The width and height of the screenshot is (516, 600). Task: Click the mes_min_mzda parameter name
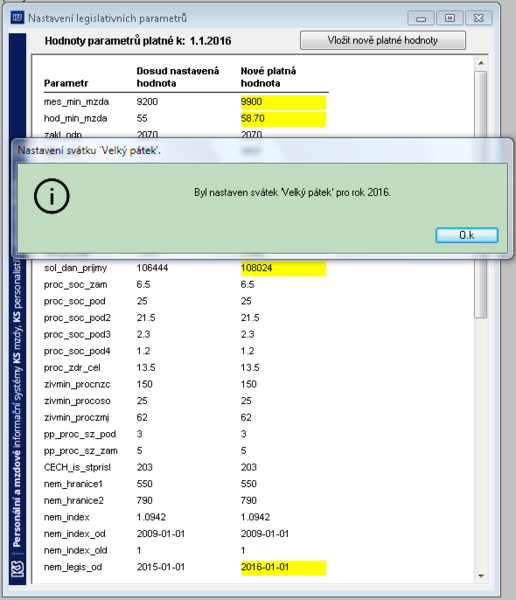click(76, 102)
